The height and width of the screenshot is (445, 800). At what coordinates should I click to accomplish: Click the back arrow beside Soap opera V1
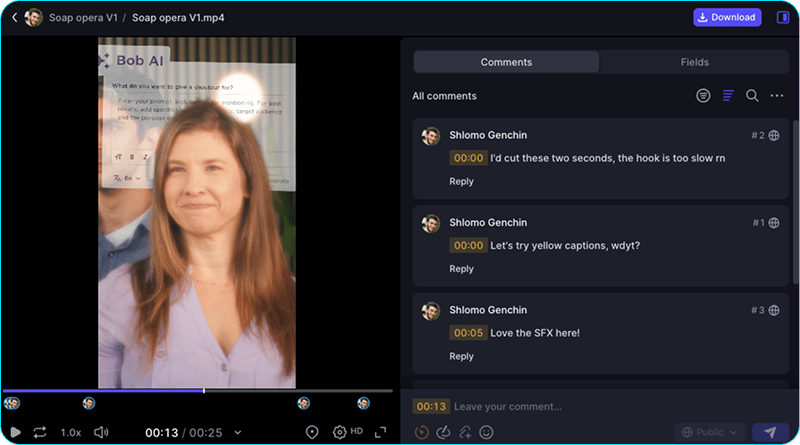pos(14,17)
